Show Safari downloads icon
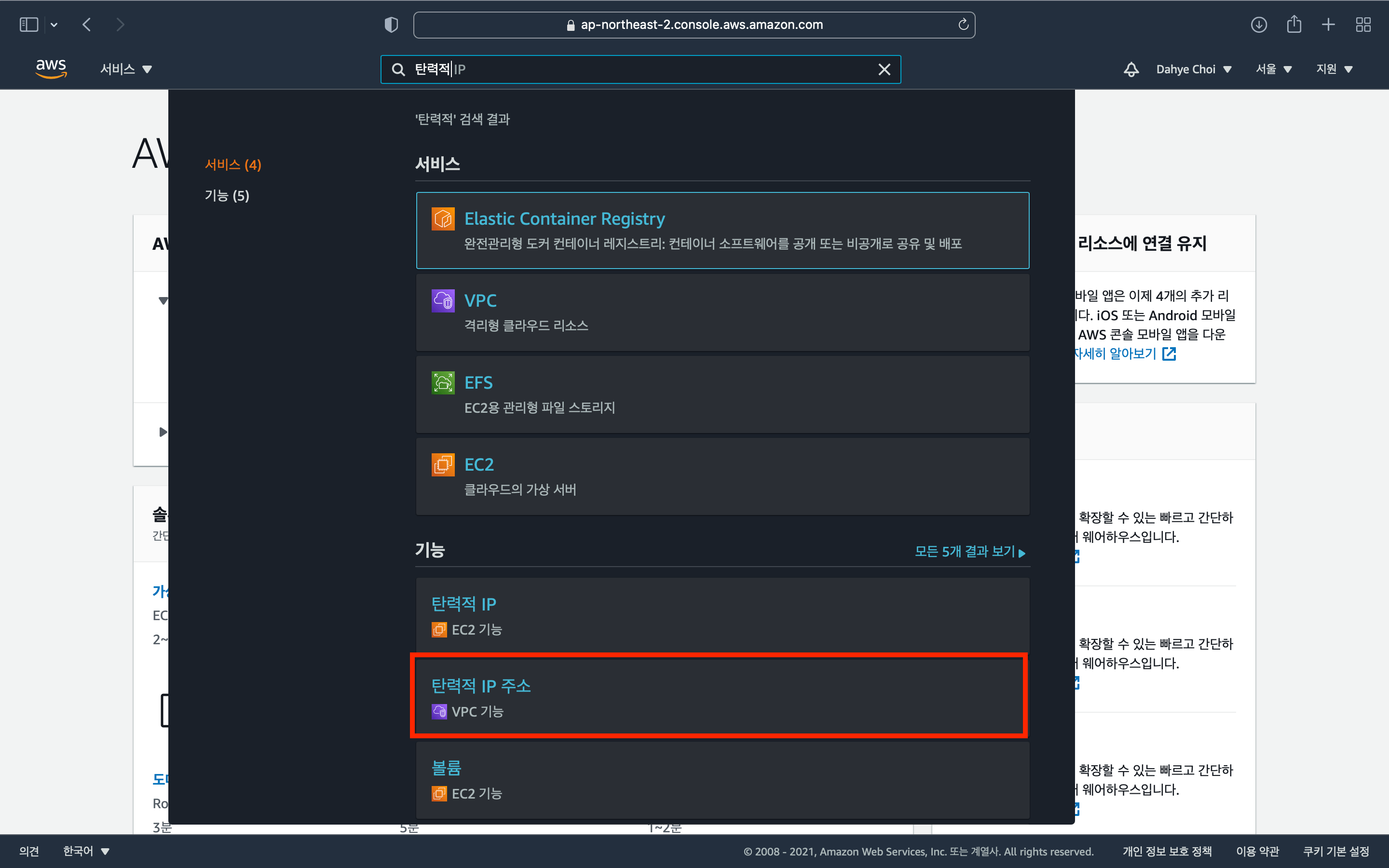1389x868 pixels. [1259, 25]
